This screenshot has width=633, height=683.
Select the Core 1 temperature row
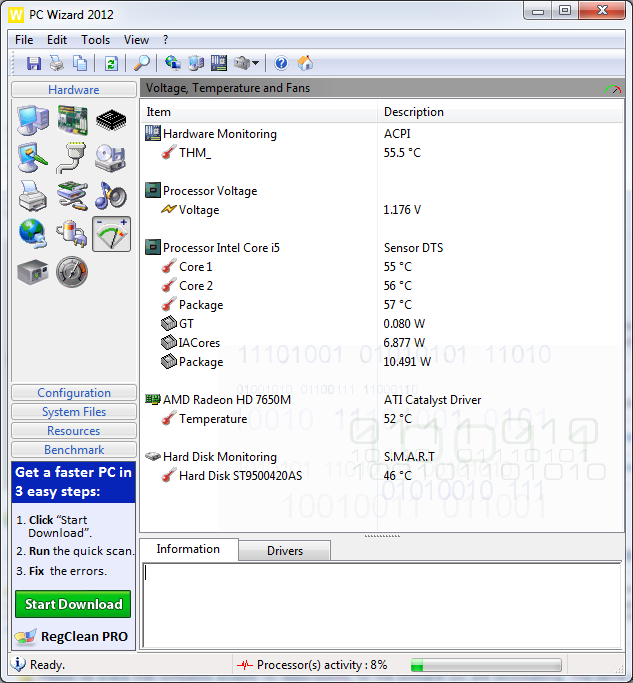pos(383,267)
